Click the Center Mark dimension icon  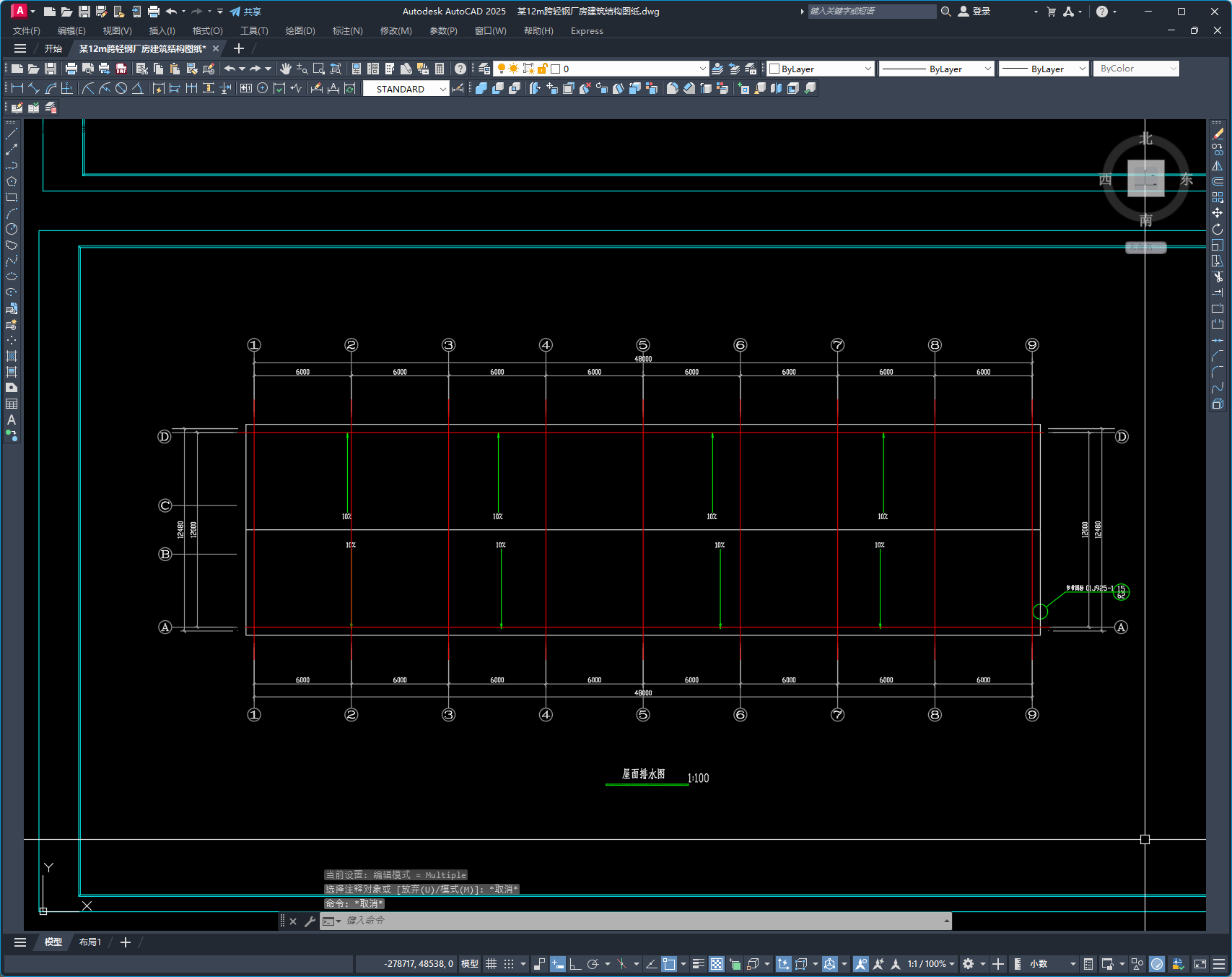(x=263, y=88)
